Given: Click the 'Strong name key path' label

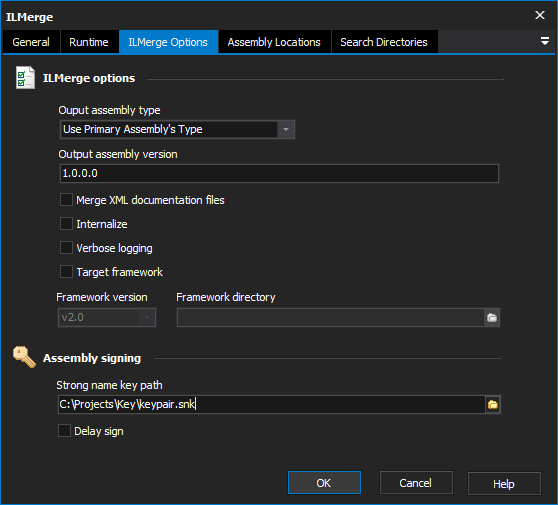Looking at the screenshot, I should pyautogui.click(x=110, y=385).
